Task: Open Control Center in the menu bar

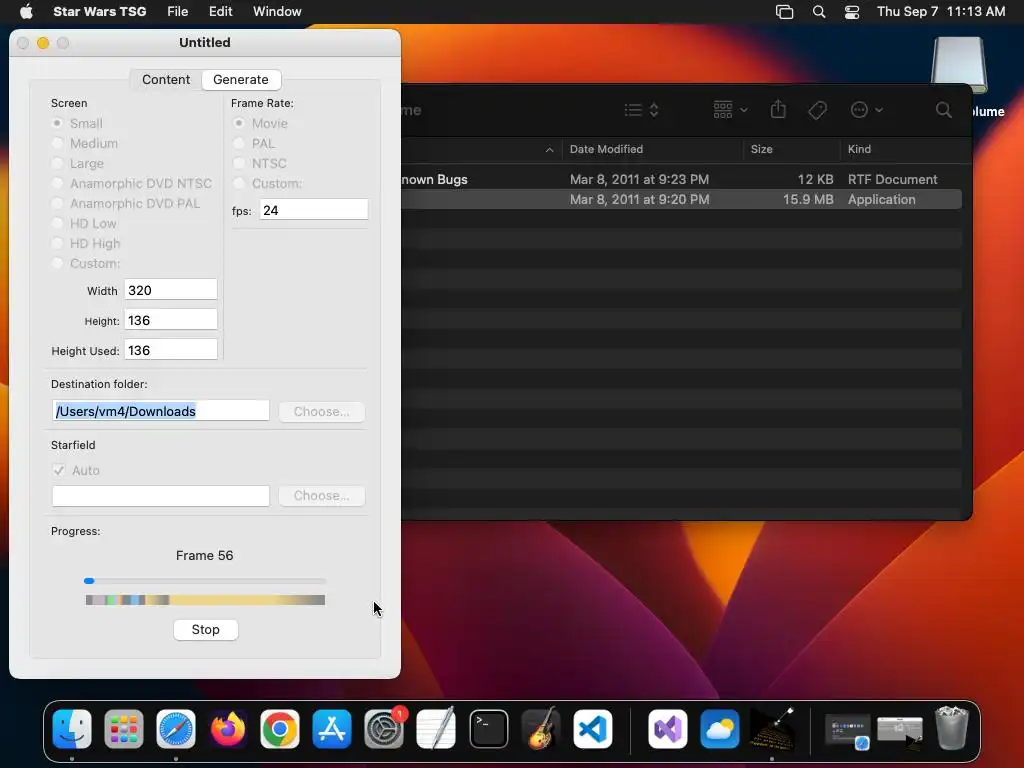Action: tap(852, 12)
